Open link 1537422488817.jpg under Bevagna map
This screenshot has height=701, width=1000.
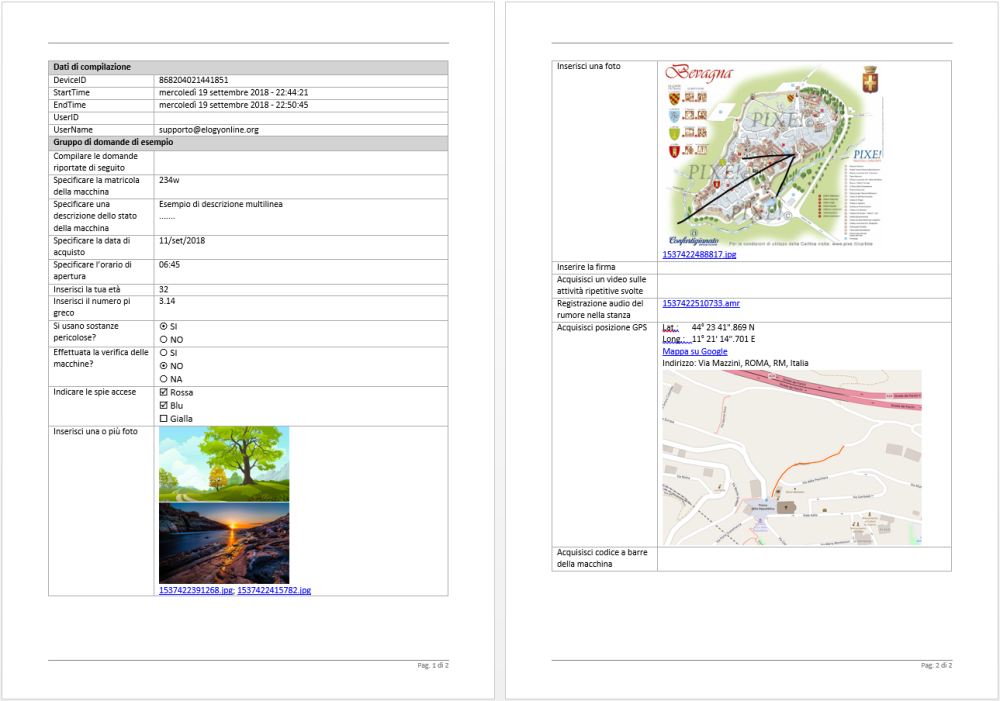click(699, 254)
